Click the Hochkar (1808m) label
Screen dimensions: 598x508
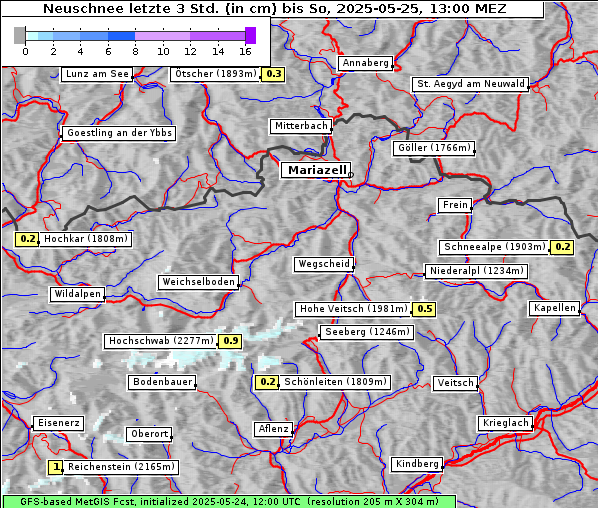85,239
